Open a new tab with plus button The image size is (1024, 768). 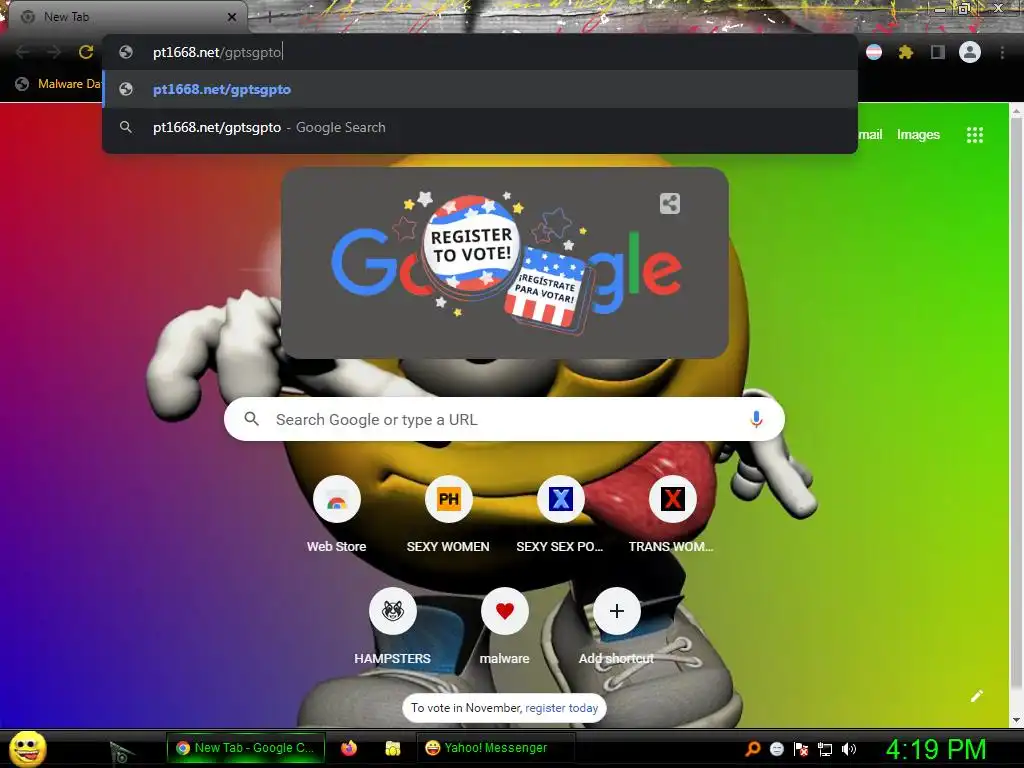(x=269, y=18)
